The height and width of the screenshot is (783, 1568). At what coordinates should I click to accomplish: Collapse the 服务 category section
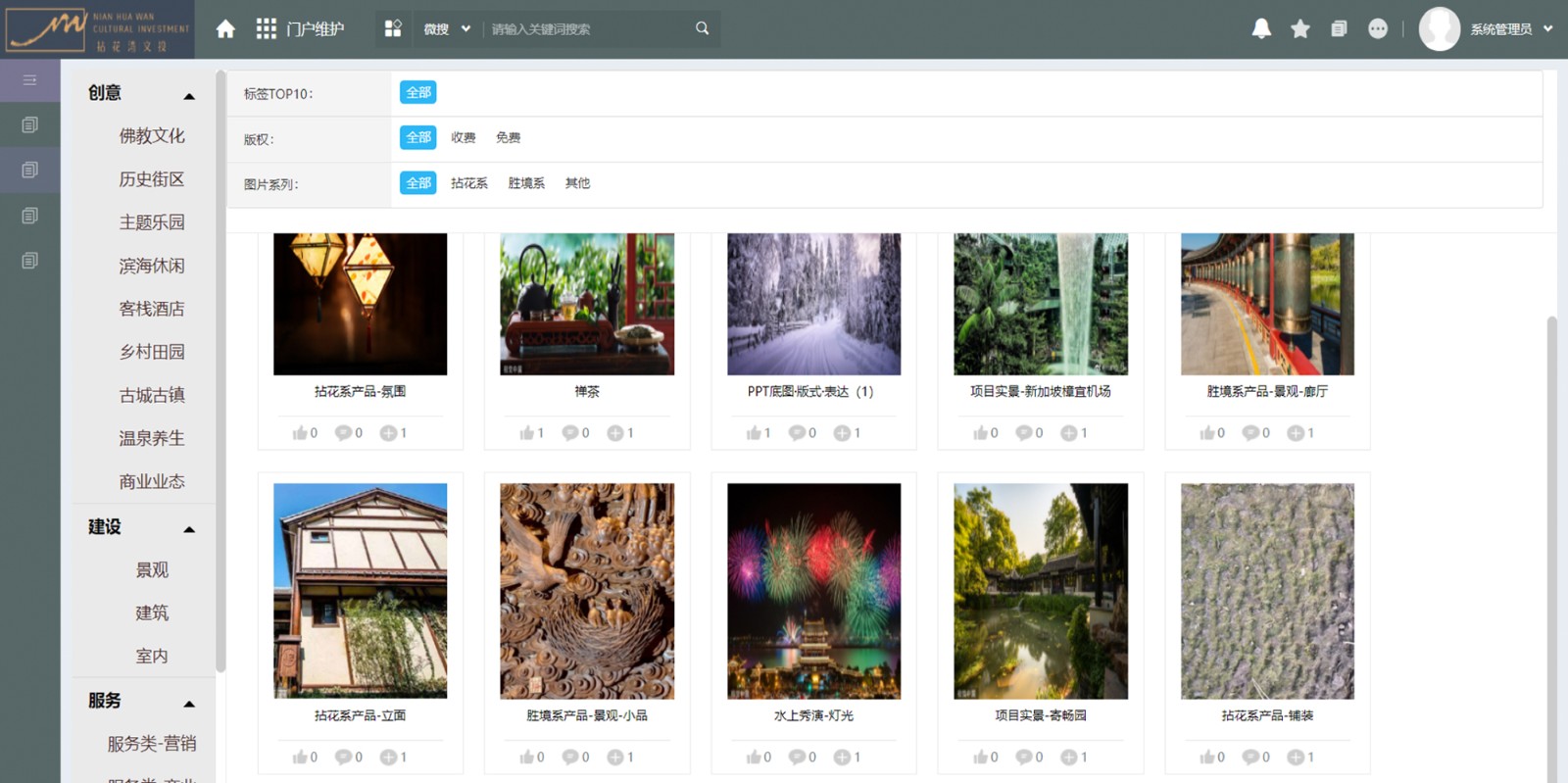pos(189,704)
